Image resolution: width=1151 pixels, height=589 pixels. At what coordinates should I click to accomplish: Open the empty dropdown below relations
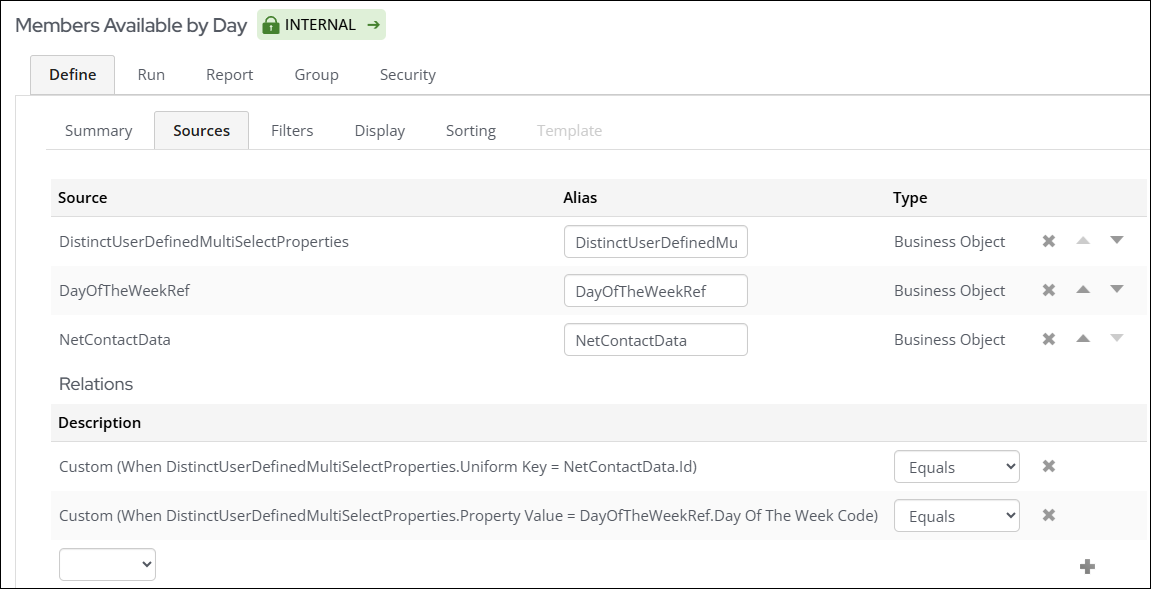(x=107, y=564)
